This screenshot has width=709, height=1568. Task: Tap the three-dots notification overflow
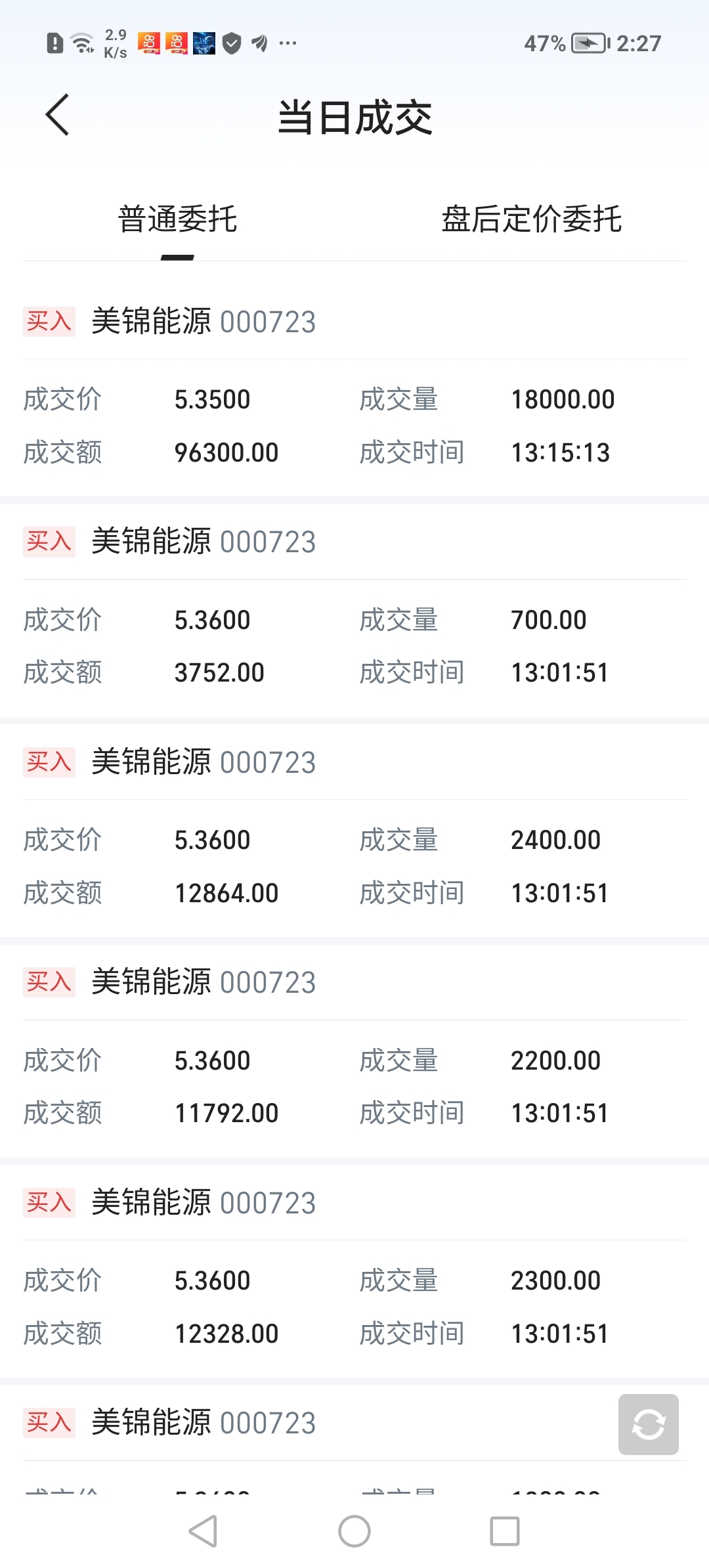[288, 43]
